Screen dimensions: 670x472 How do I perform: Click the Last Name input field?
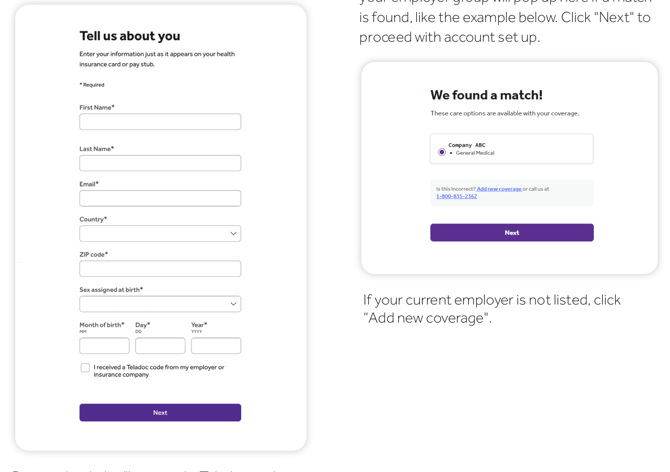pos(160,163)
